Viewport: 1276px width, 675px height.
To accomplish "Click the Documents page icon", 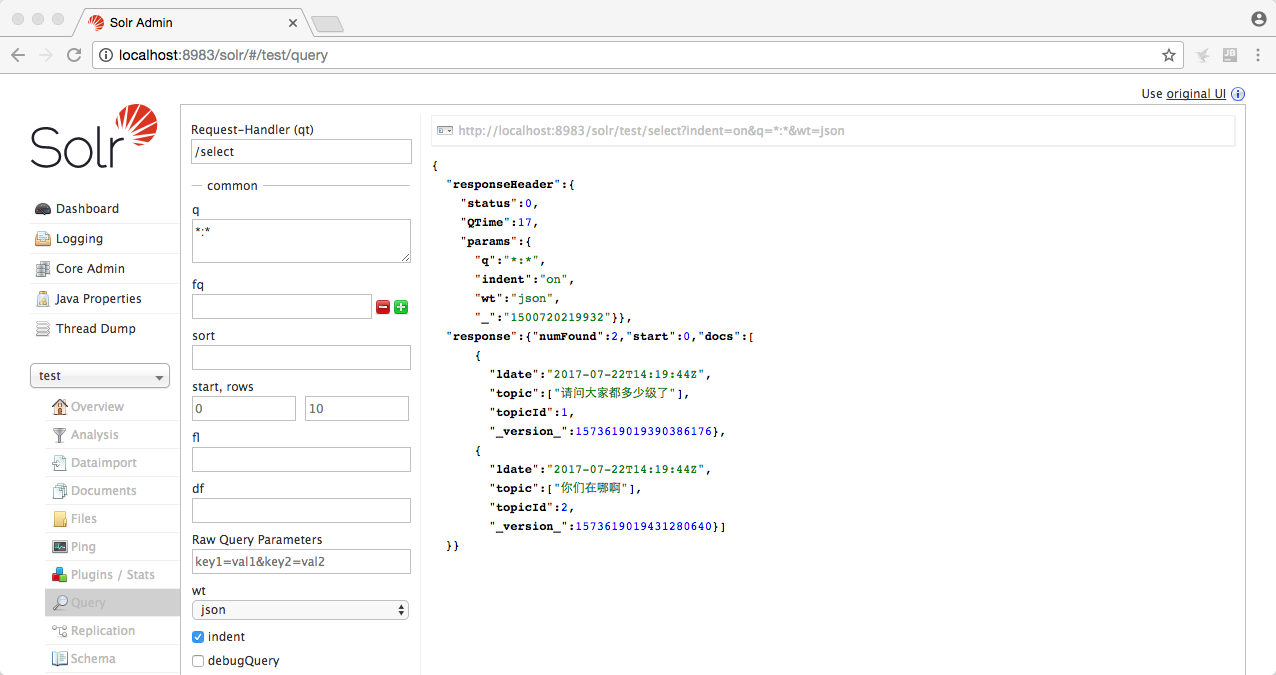I will click(60, 491).
